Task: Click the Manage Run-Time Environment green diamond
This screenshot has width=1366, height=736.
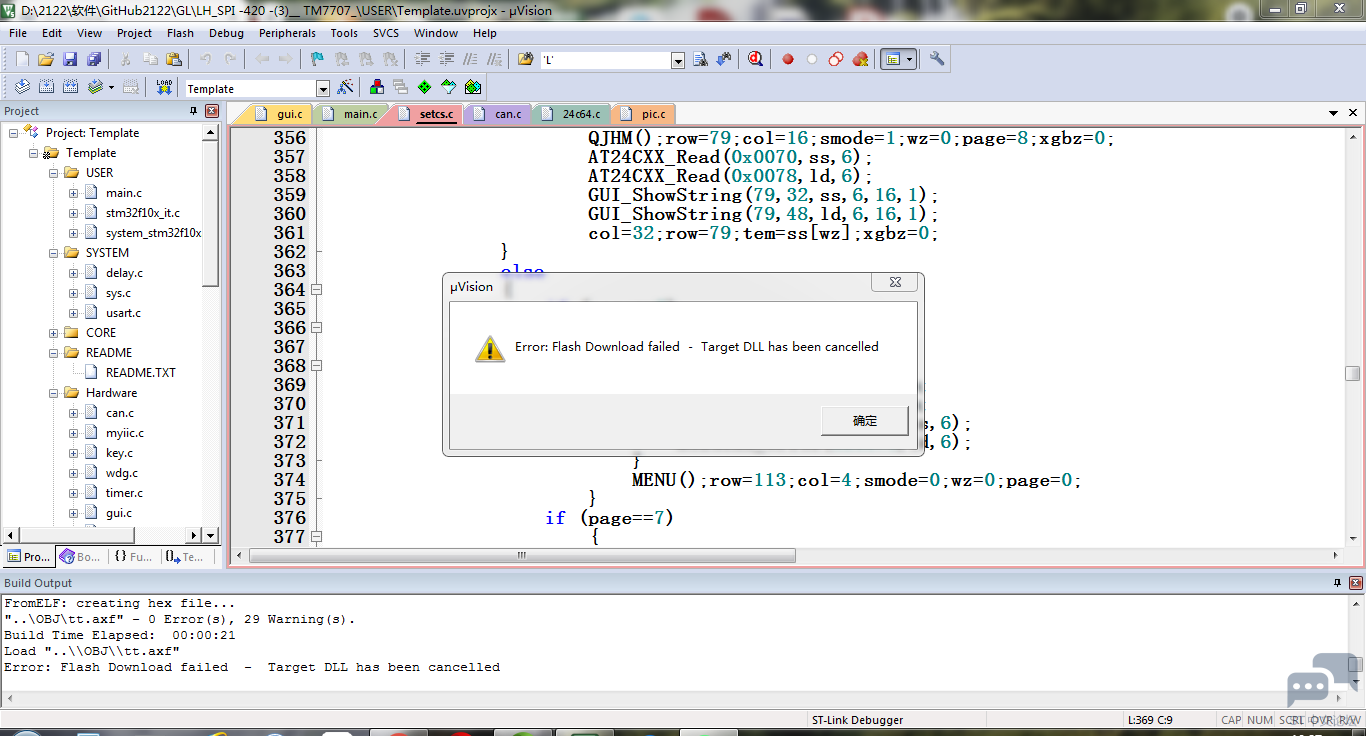Action: [424, 88]
